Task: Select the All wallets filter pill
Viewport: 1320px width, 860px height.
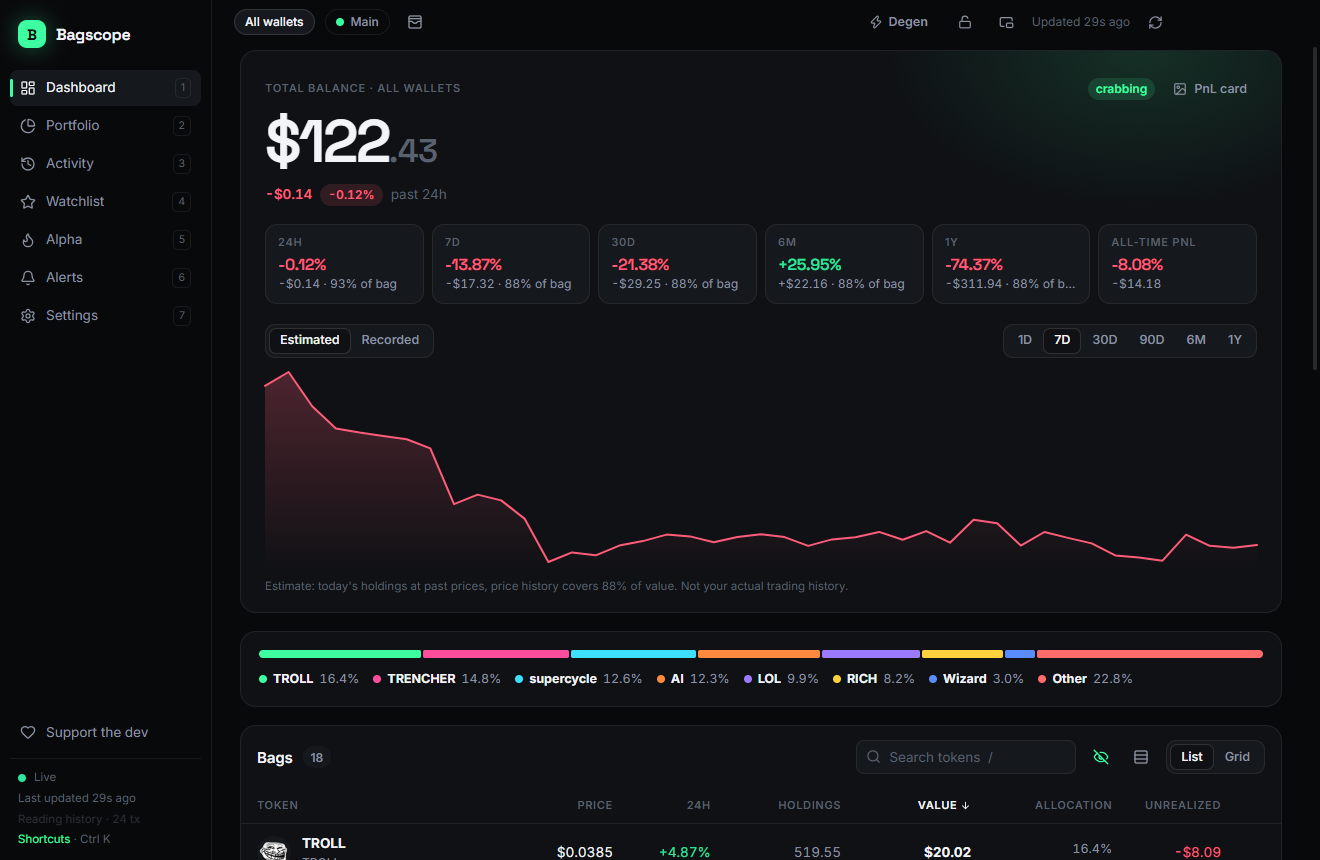Action: (x=274, y=22)
